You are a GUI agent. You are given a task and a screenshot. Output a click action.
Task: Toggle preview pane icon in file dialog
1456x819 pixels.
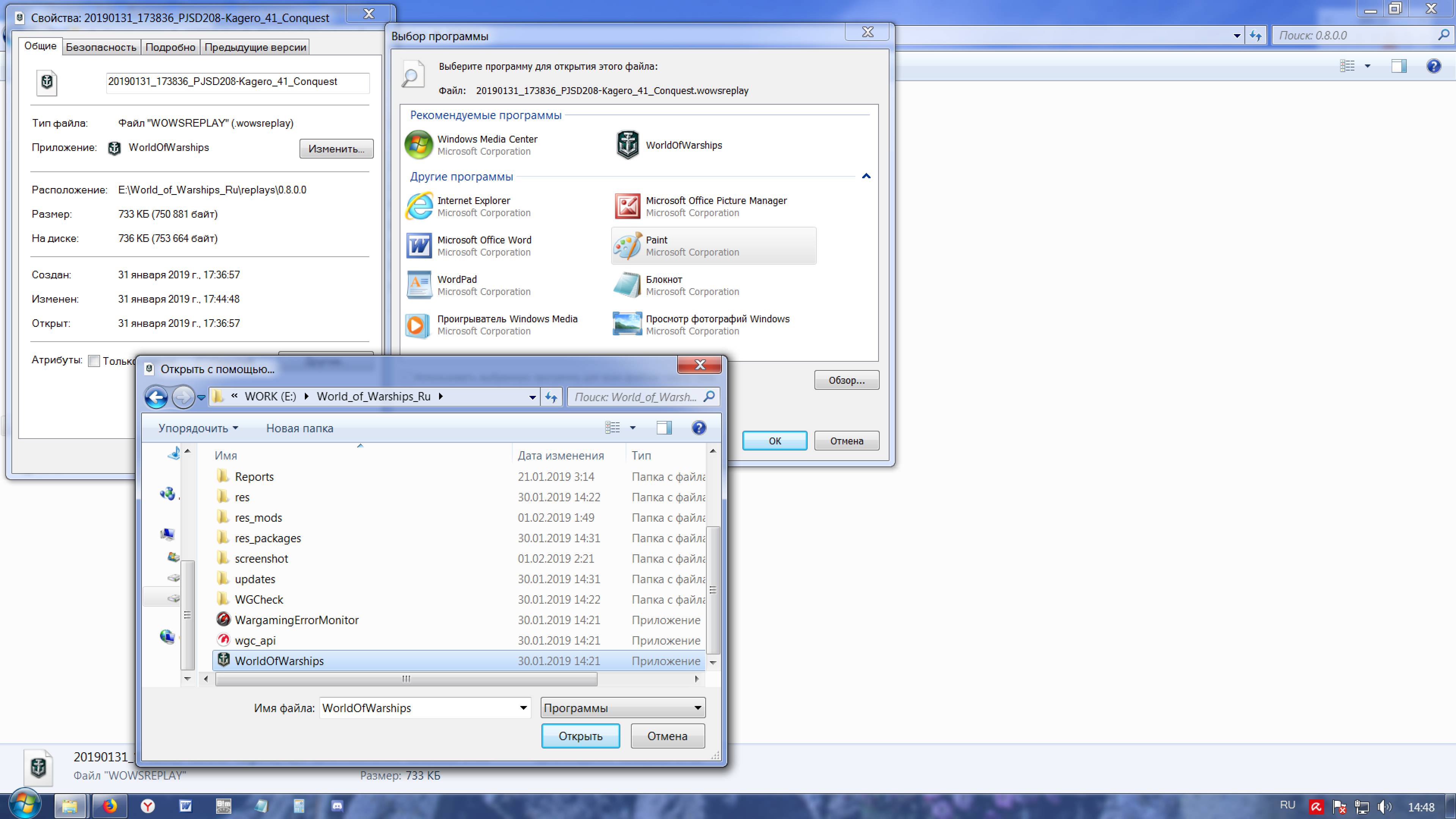pos(664,428)
